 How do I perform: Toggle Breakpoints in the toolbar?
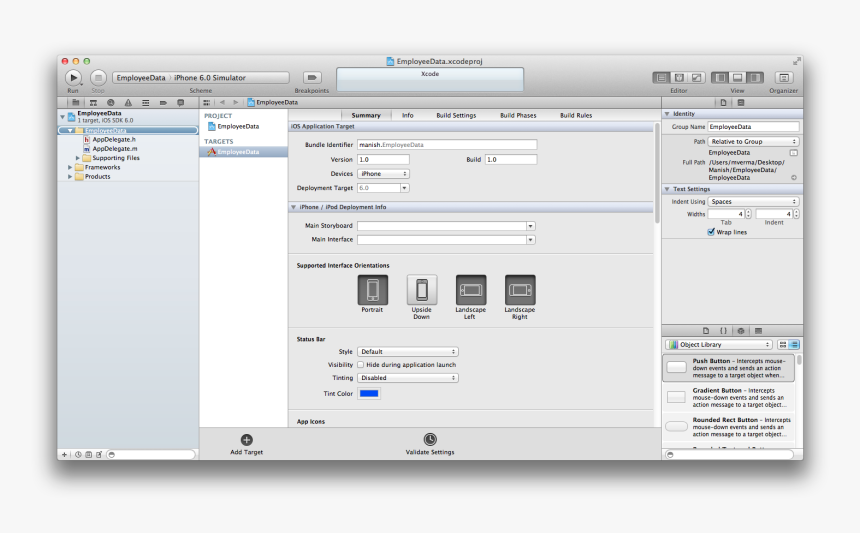pos(312,78)
